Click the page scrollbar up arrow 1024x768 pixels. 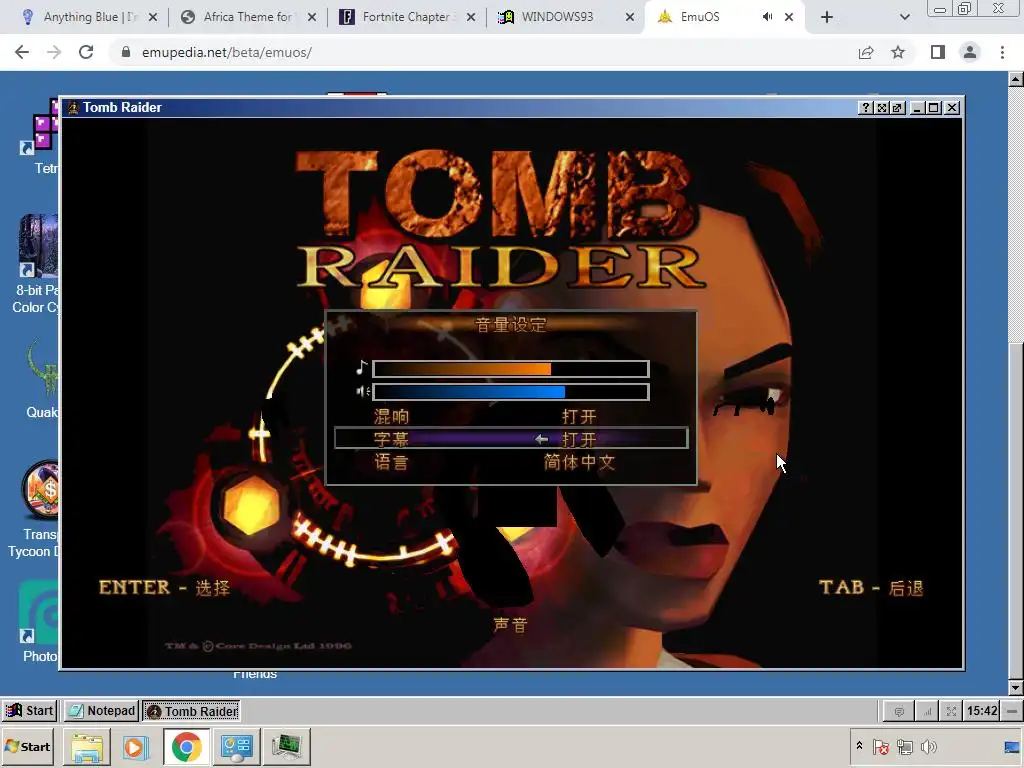point(1016,80)
